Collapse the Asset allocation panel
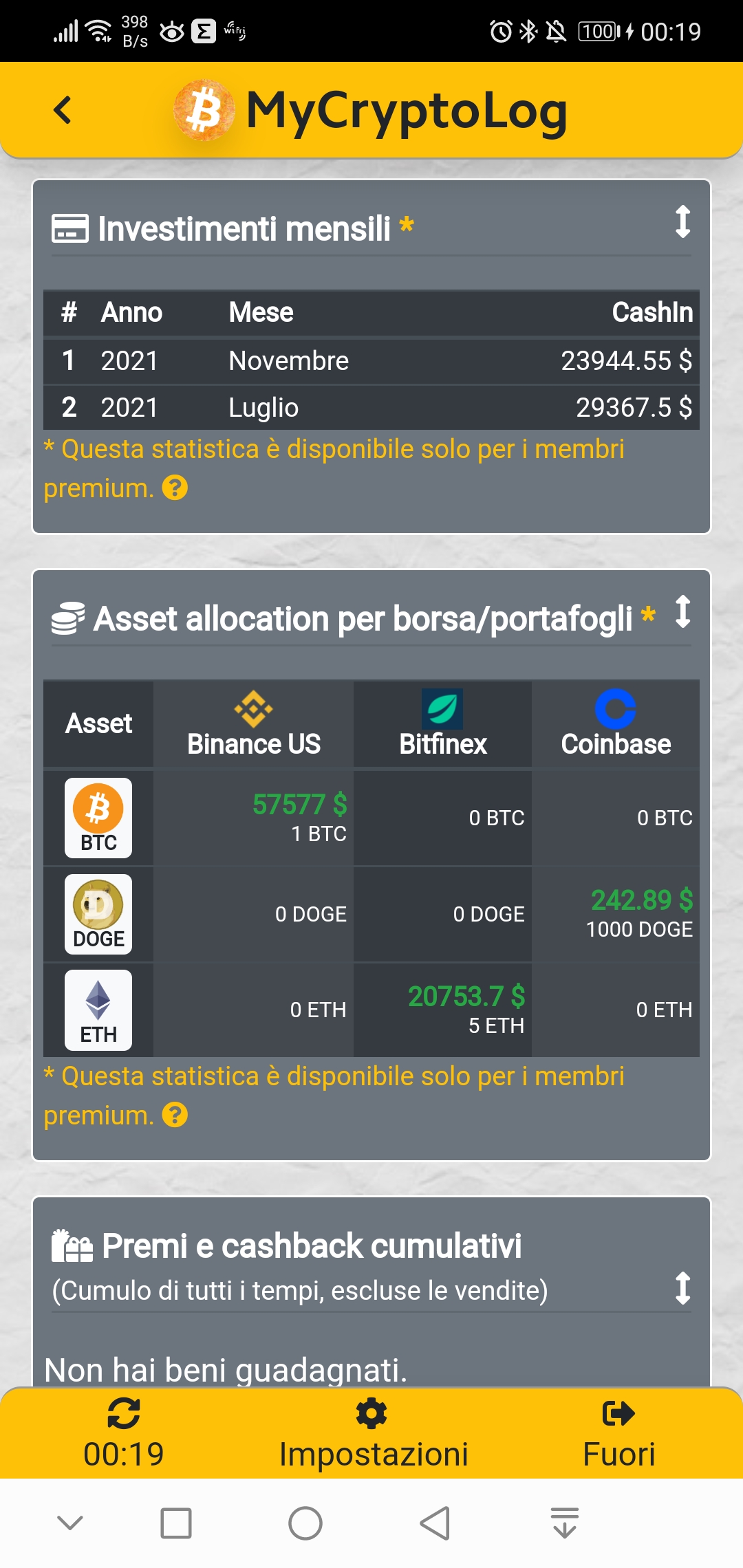743x1568 pixels. [x=682, y=611]
